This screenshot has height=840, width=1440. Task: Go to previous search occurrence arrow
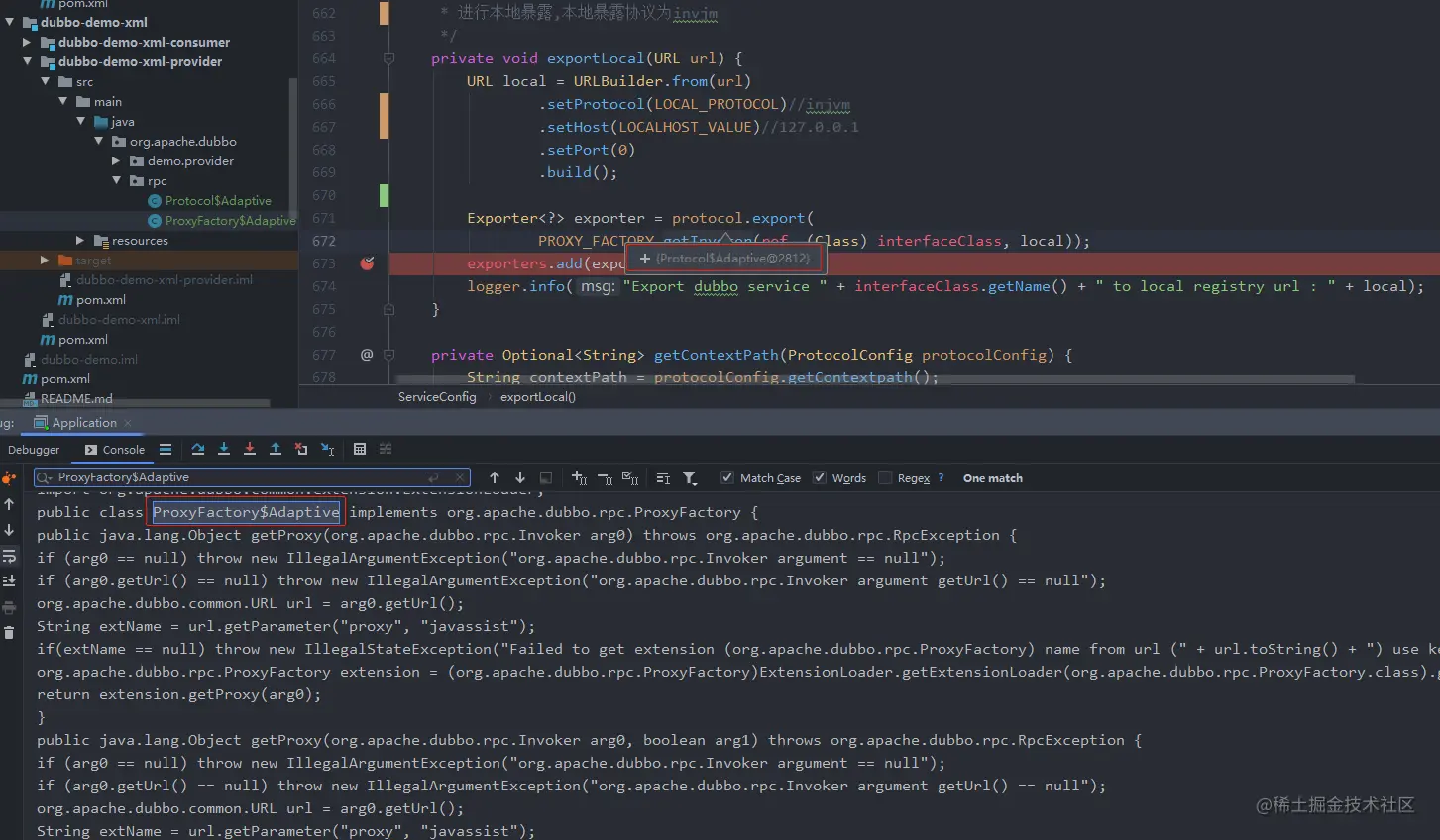pyautogui.click(x=495, y=477)
